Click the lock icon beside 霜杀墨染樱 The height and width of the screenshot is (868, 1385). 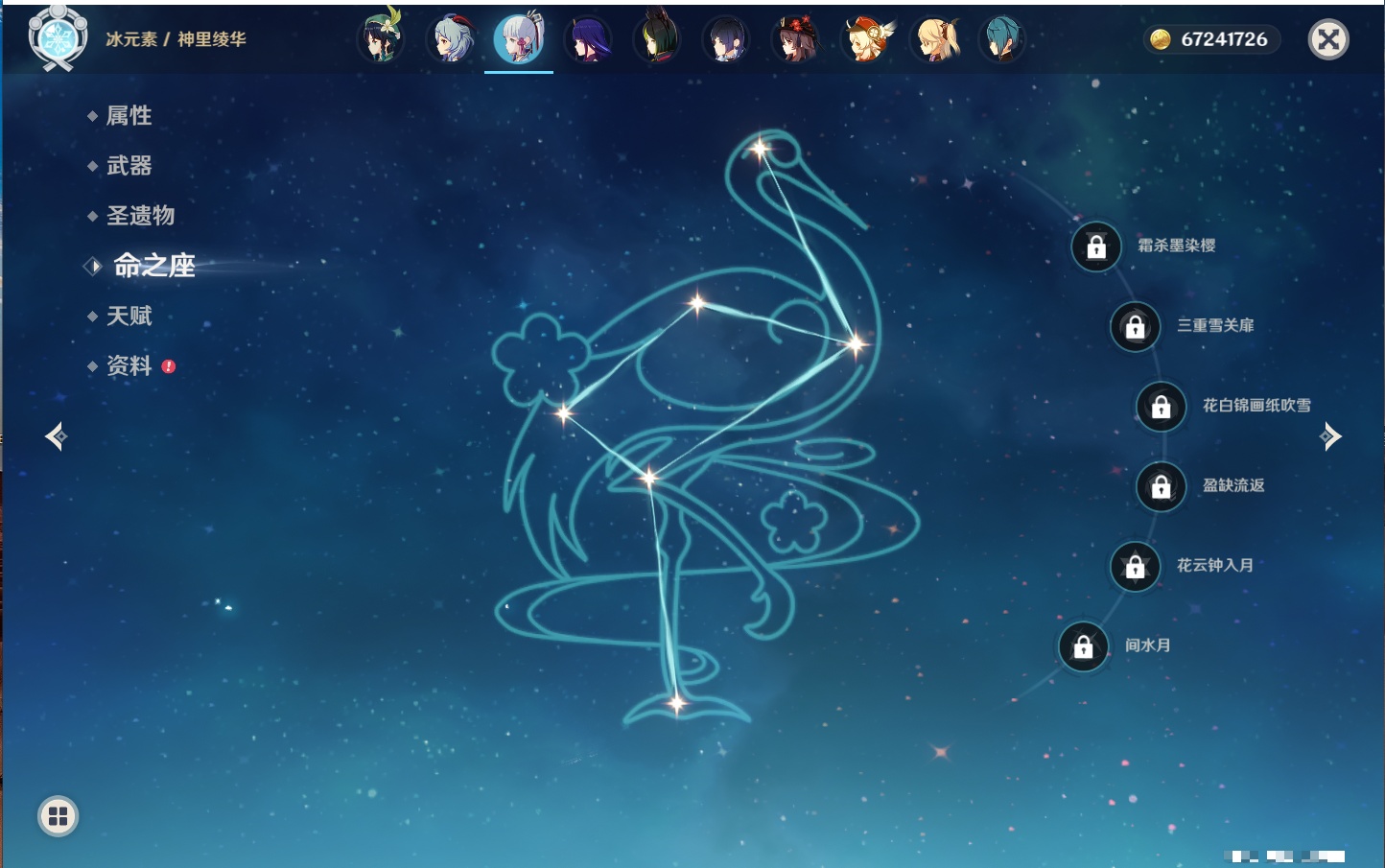click(1096, 246)
